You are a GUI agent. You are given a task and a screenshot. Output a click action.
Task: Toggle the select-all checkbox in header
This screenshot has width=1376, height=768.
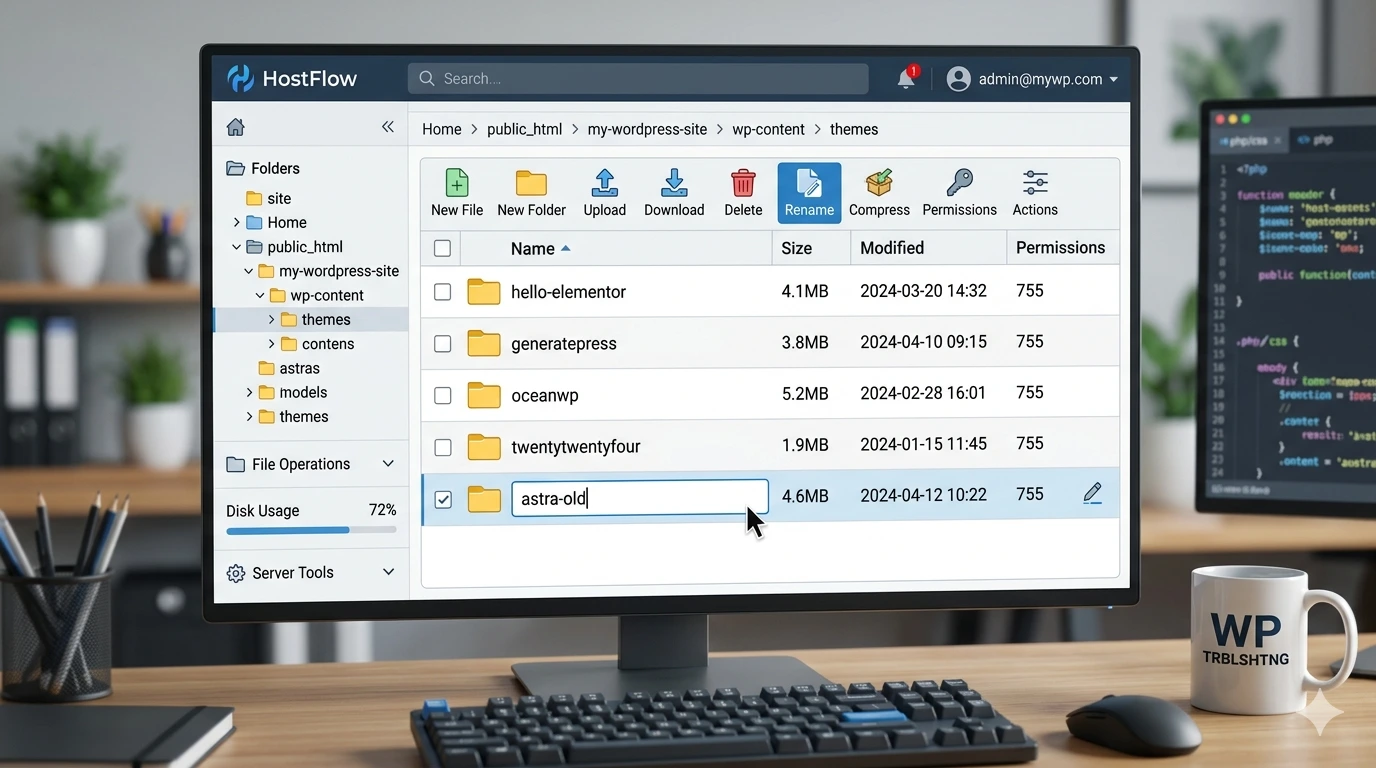pyautogui.click(x=442, y=248)
